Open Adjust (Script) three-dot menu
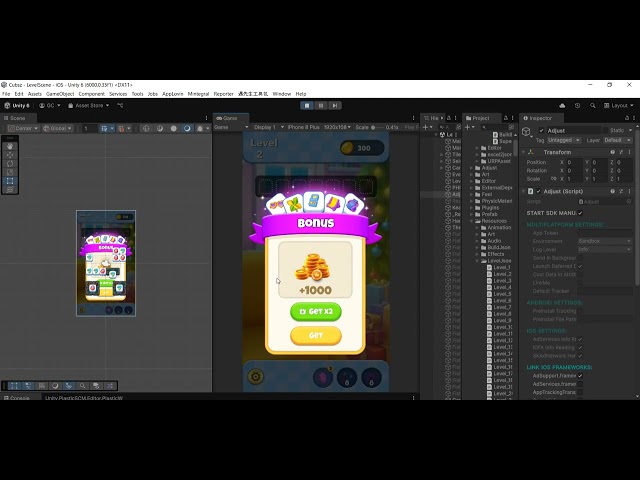640x480 pixels. click(x=629, y=191)
